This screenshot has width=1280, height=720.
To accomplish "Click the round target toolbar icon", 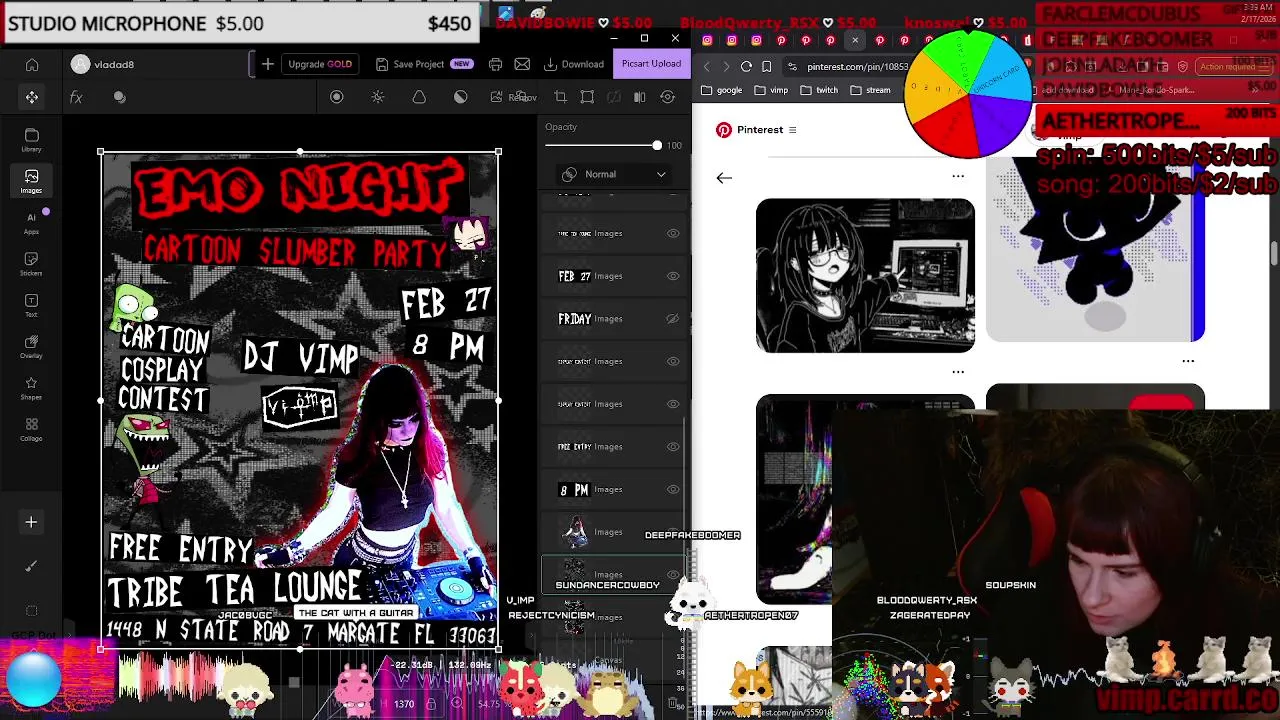I will click(x=337, y=97).
